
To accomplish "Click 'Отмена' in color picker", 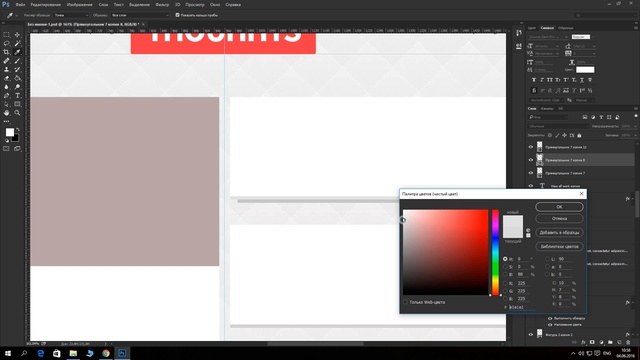I will pyautogui.click(x=559, y=219).
